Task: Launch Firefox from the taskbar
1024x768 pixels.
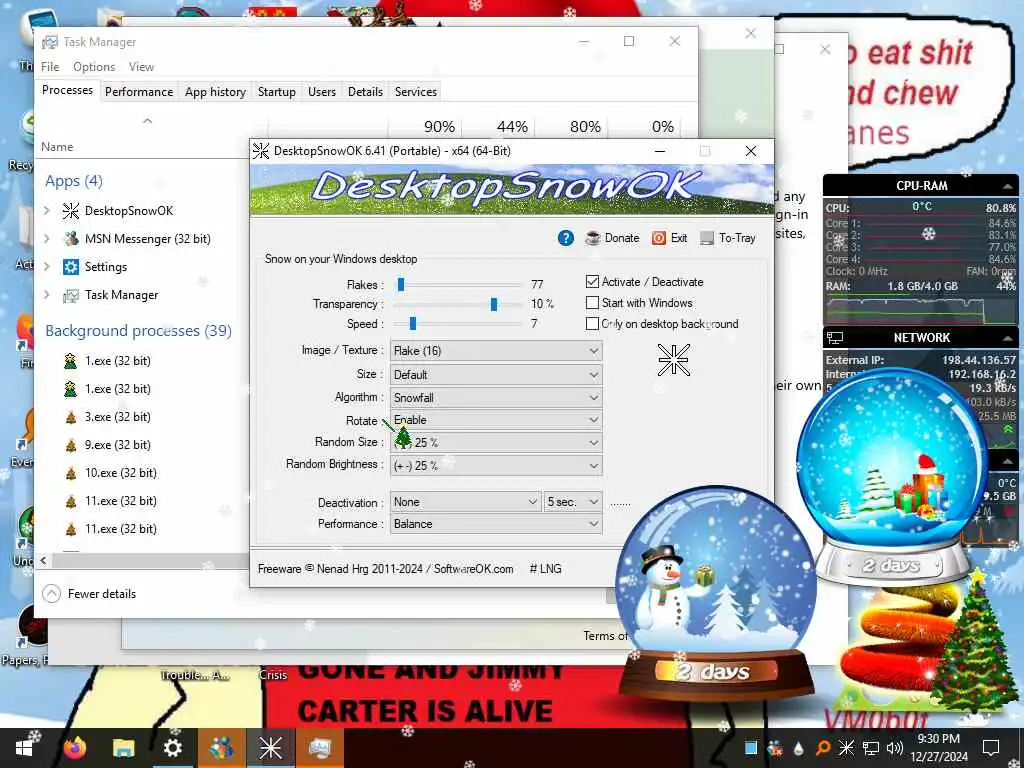Action: 75,748
